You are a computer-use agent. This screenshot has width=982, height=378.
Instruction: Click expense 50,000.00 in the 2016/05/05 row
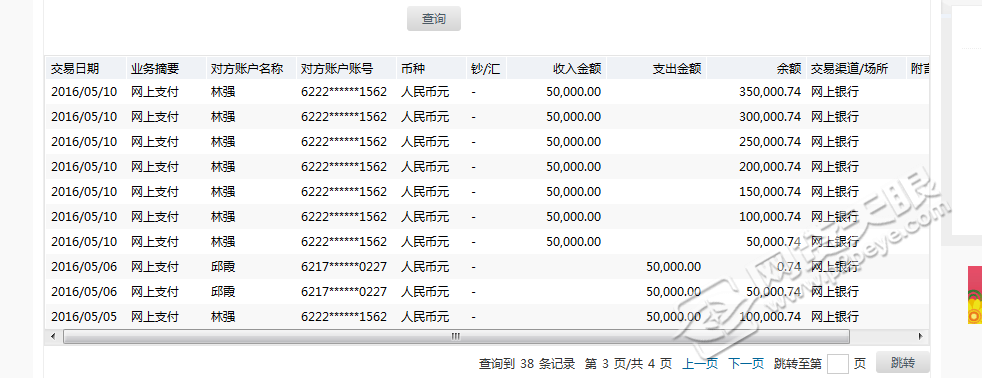(x=673, y=317)
